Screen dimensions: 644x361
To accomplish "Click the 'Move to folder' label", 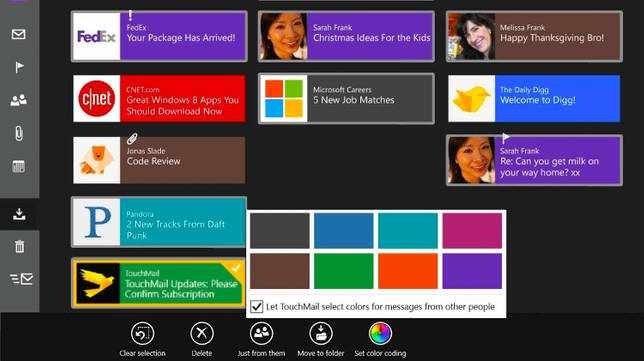I will pos(321,353).
